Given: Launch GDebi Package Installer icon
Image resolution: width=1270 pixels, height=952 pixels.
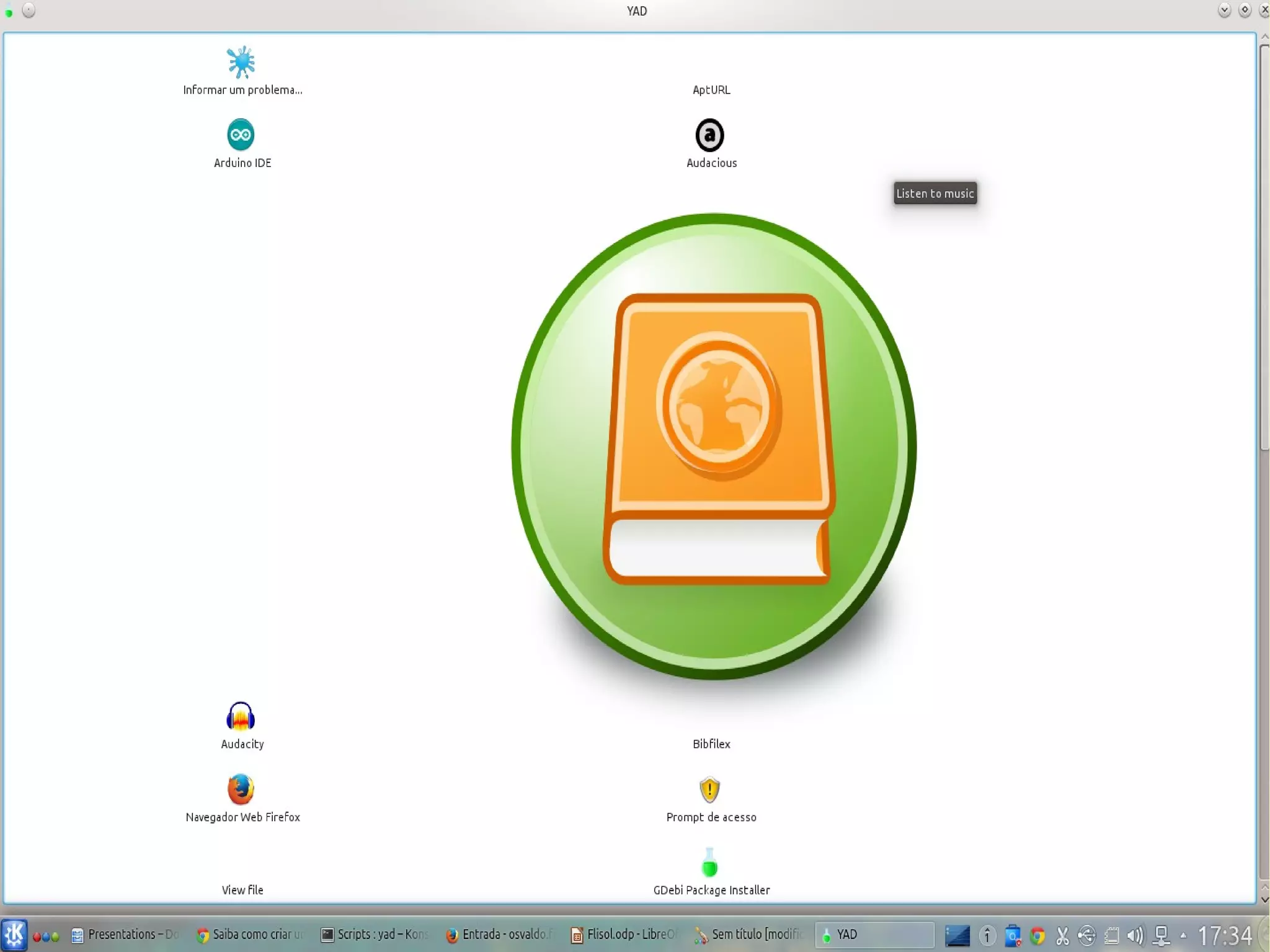Looking at the screenshot, I should click(709, 863).
